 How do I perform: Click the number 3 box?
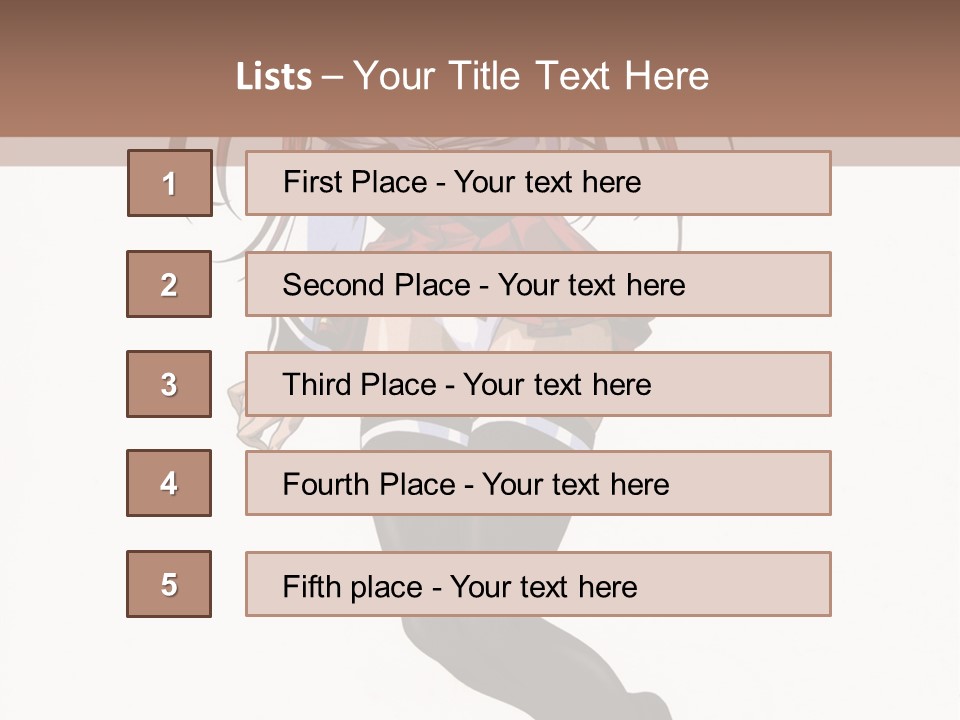click(169, 384)
